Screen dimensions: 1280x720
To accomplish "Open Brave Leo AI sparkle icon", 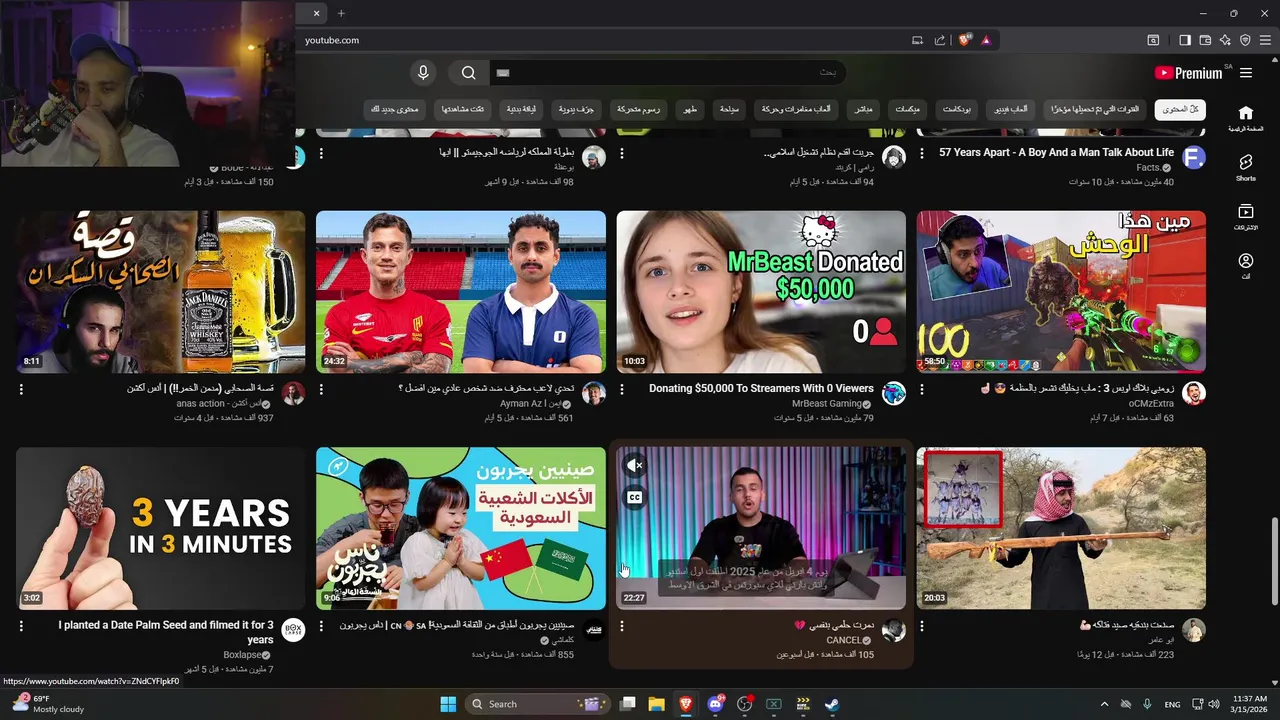I will pyautogui.click(x=1225, y=40).
